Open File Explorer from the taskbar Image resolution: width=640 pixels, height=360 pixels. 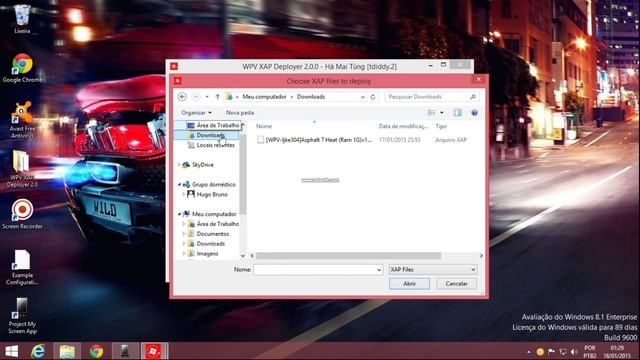pyautogui.click(x=67, y=351)
